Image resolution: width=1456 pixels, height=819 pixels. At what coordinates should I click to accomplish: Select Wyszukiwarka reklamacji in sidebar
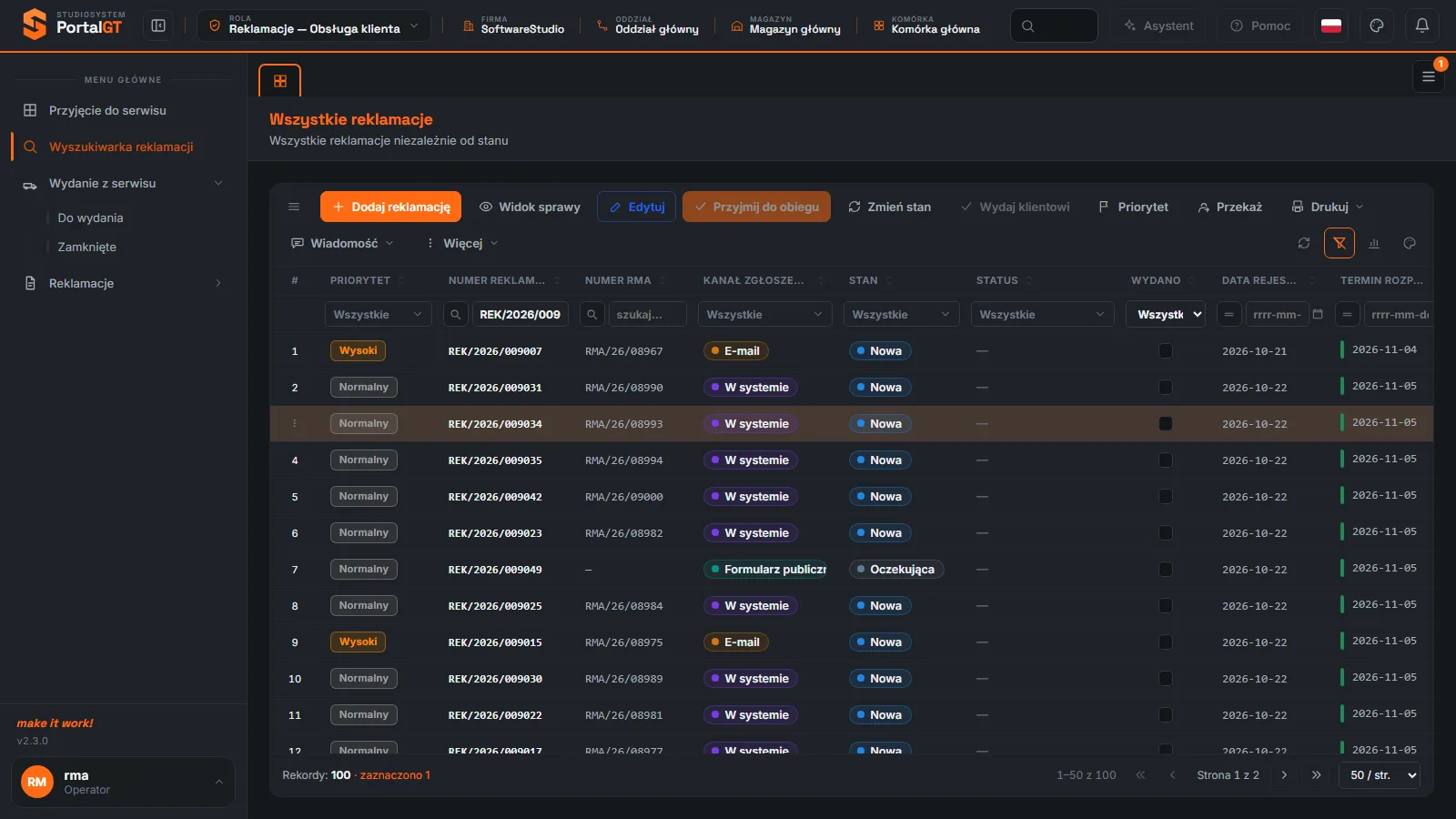pos(123,147)
